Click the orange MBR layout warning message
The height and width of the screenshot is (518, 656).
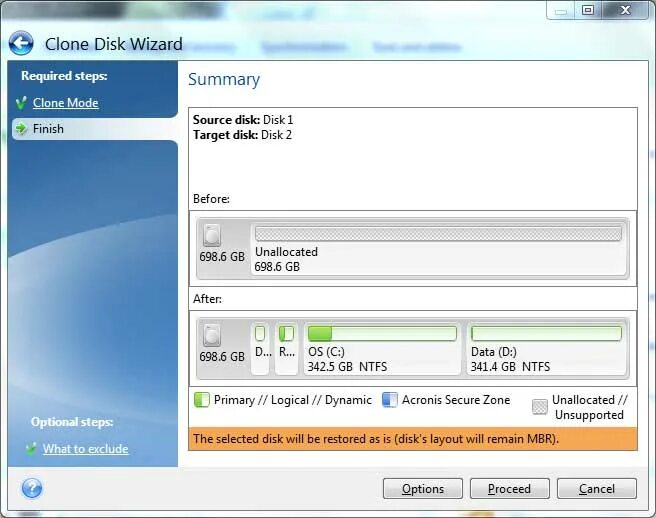coord(413,439)
